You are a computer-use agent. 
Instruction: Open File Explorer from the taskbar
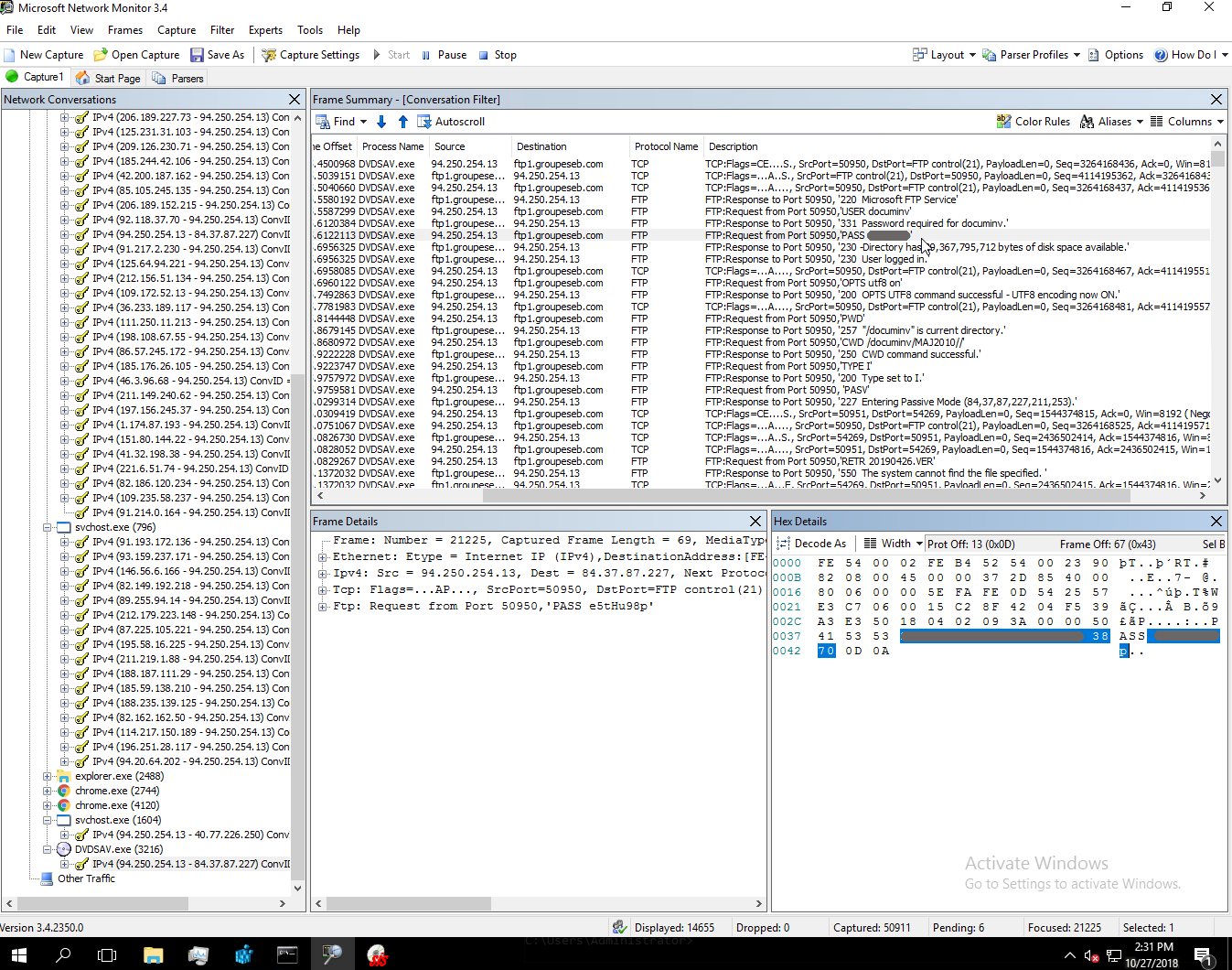tap(153, 954)
